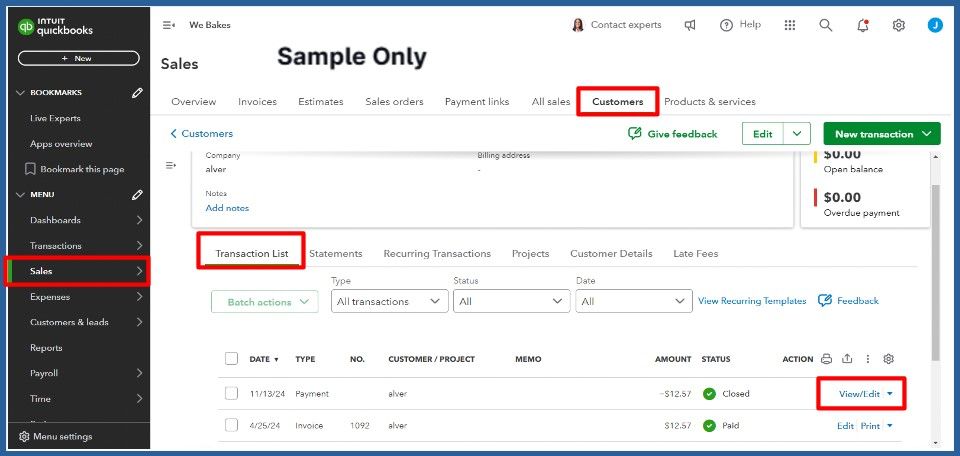Click View Recurring Templates link
960x456 pixels.
point(752,301)
